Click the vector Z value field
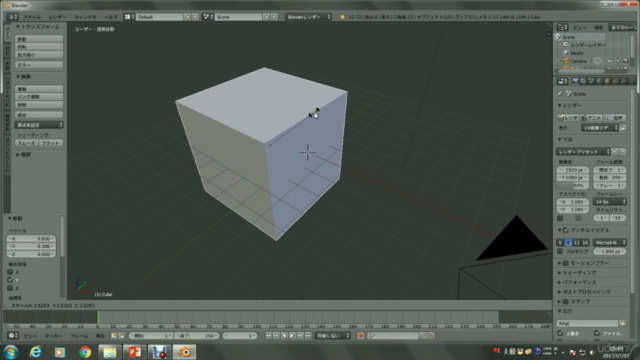640x360 pixels. [x=31, y=254]
